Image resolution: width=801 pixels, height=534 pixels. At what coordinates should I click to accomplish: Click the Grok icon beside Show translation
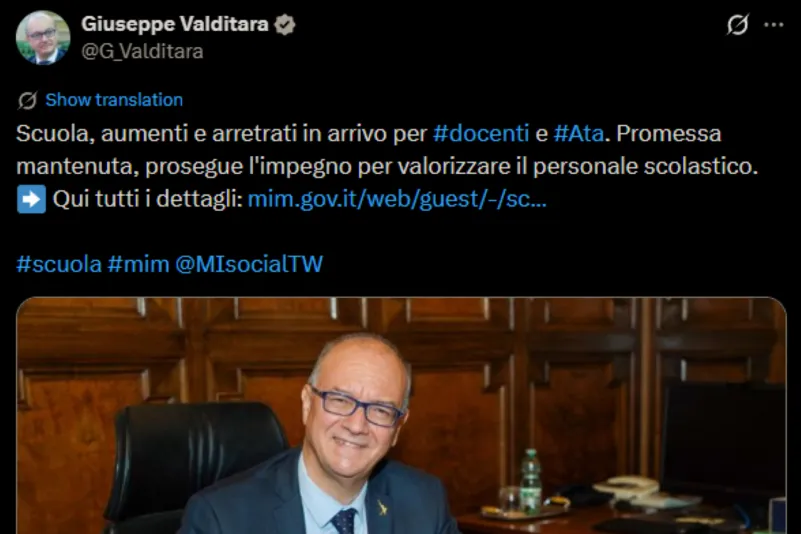(27, 100)
